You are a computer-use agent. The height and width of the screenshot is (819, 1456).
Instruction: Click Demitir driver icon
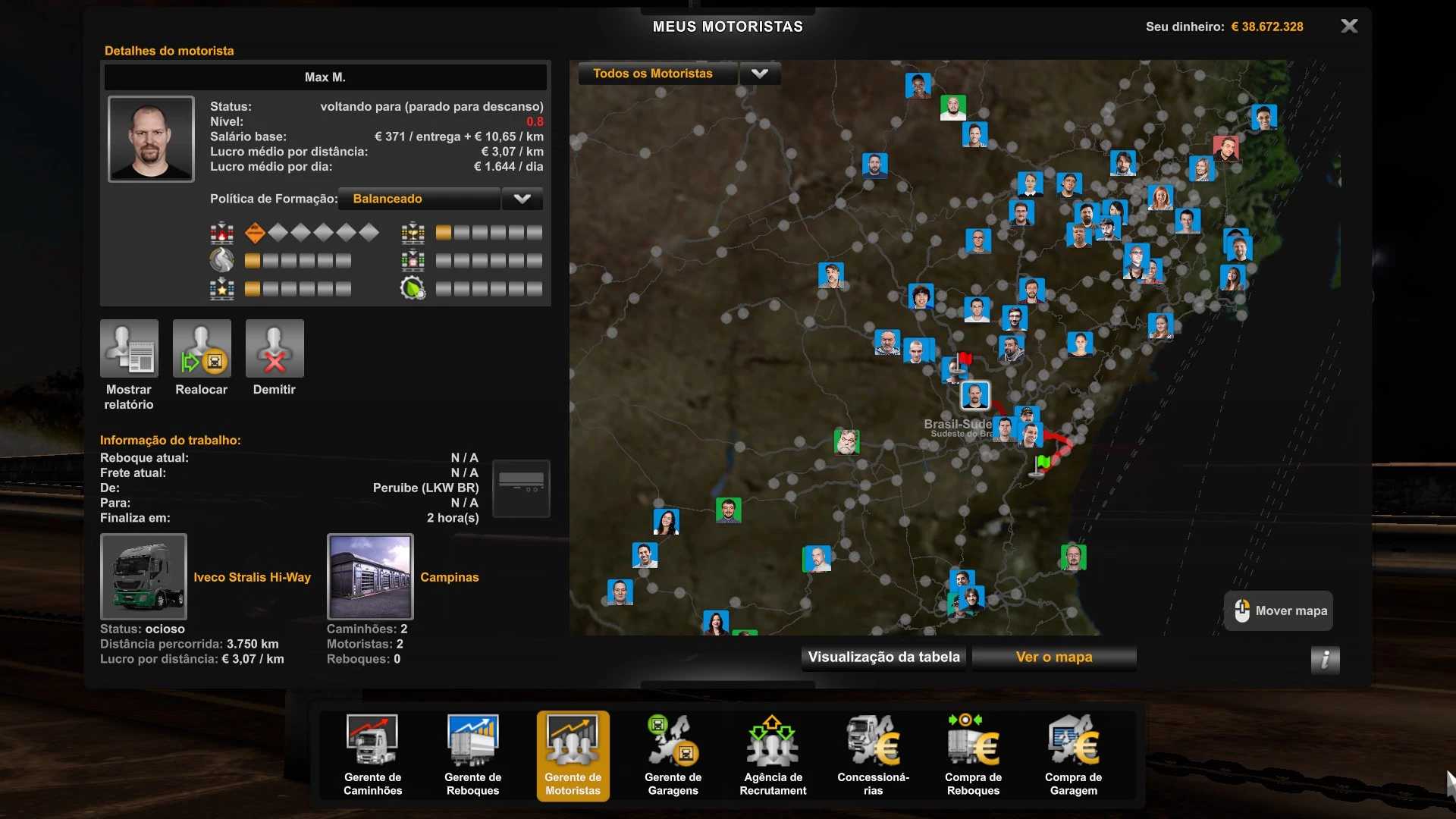click(275, 349)
